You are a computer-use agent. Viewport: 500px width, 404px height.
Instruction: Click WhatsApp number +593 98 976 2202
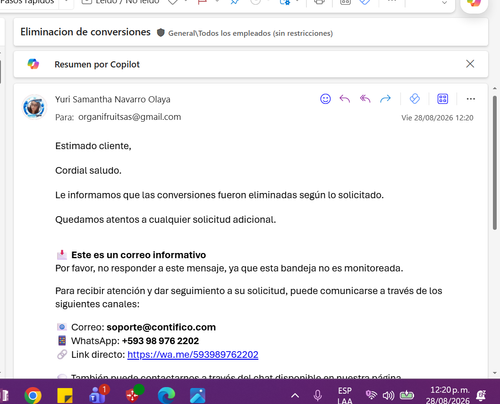tap(160, 341)
